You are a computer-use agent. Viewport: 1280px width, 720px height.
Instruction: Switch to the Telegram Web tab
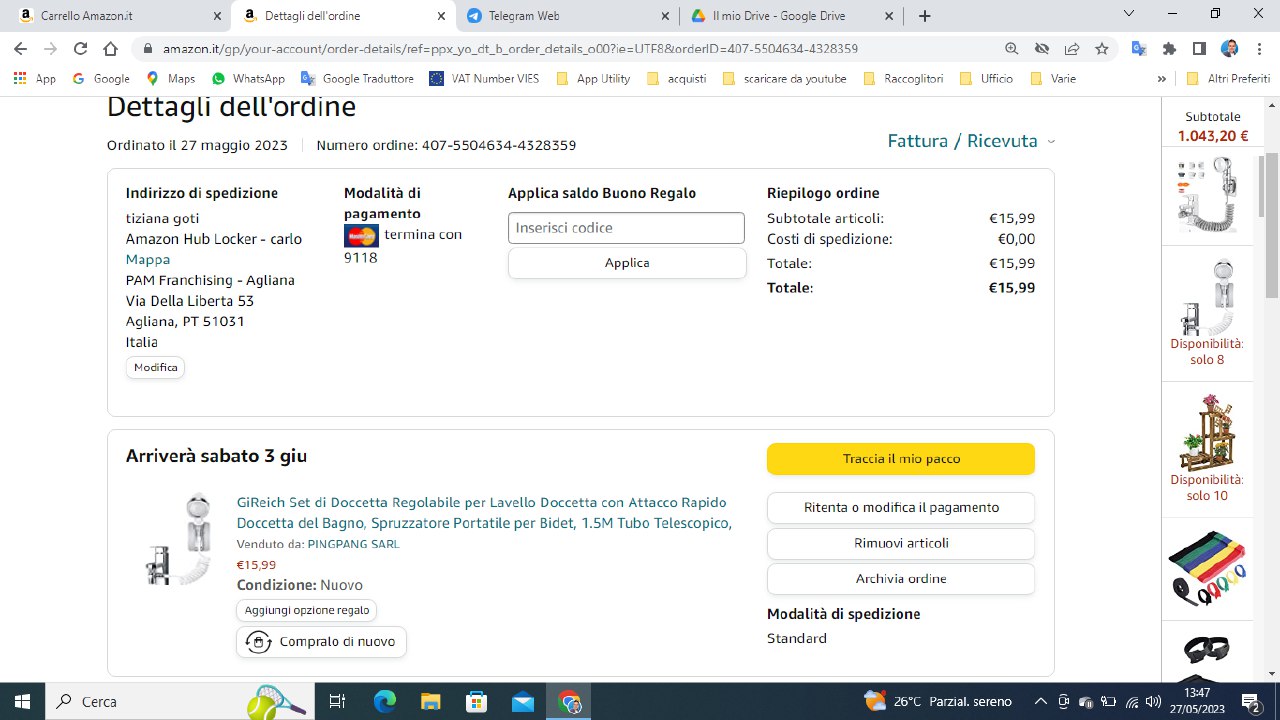point(568,16)
